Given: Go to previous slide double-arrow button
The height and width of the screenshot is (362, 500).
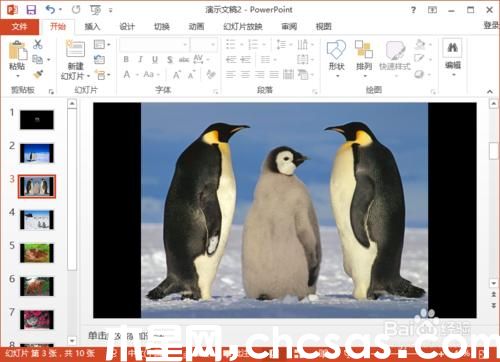Looking at the screenshot, I should click(x=494, y=294).
